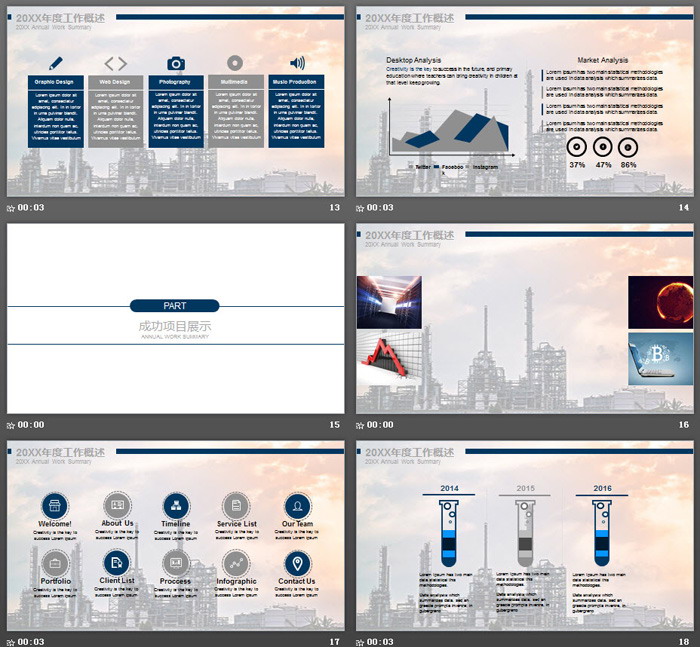Click the Timeline circular icon

point(175,505)
